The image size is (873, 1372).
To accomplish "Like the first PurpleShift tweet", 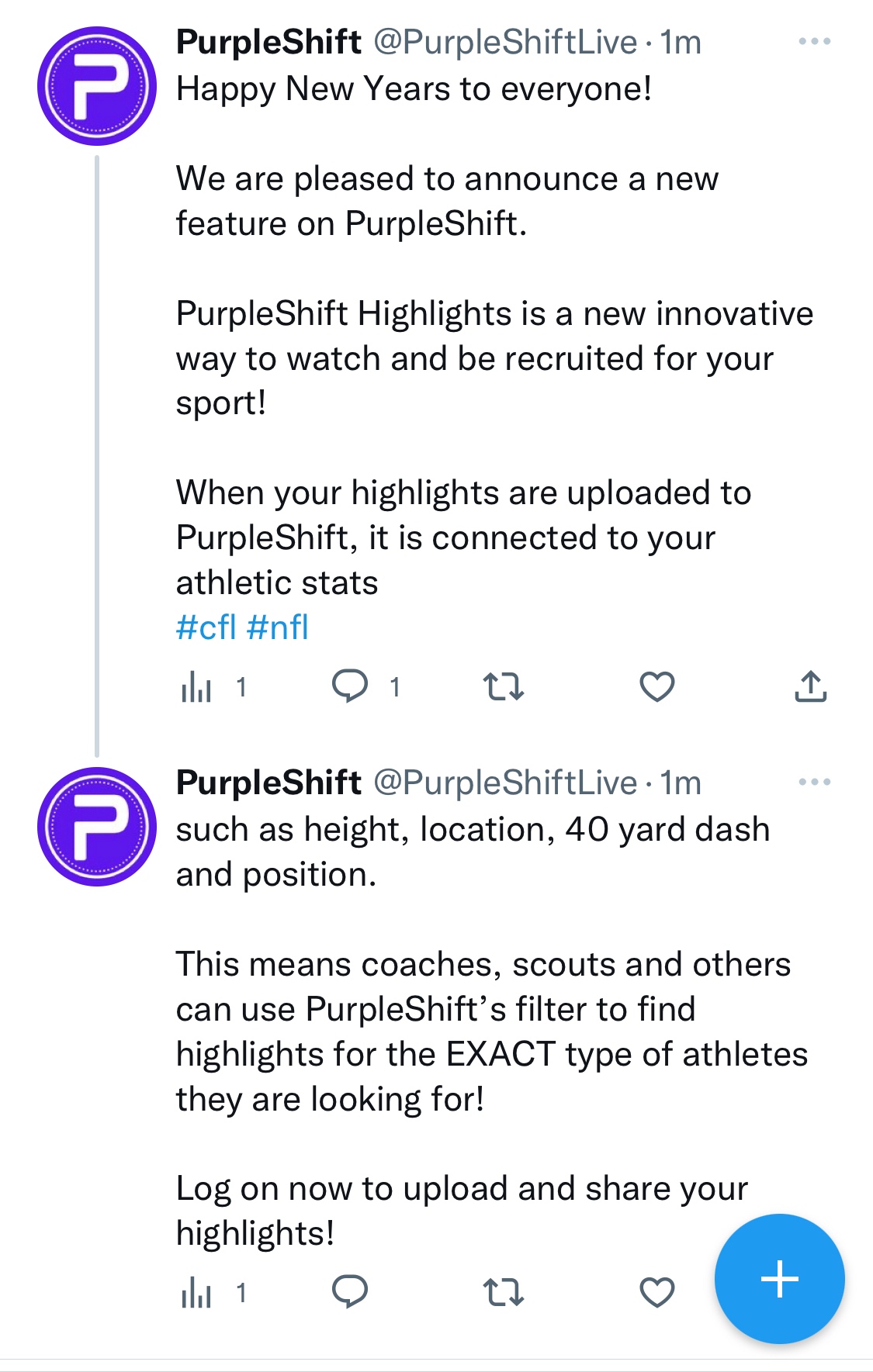I will pyautogui.click(x=657, y=686).
